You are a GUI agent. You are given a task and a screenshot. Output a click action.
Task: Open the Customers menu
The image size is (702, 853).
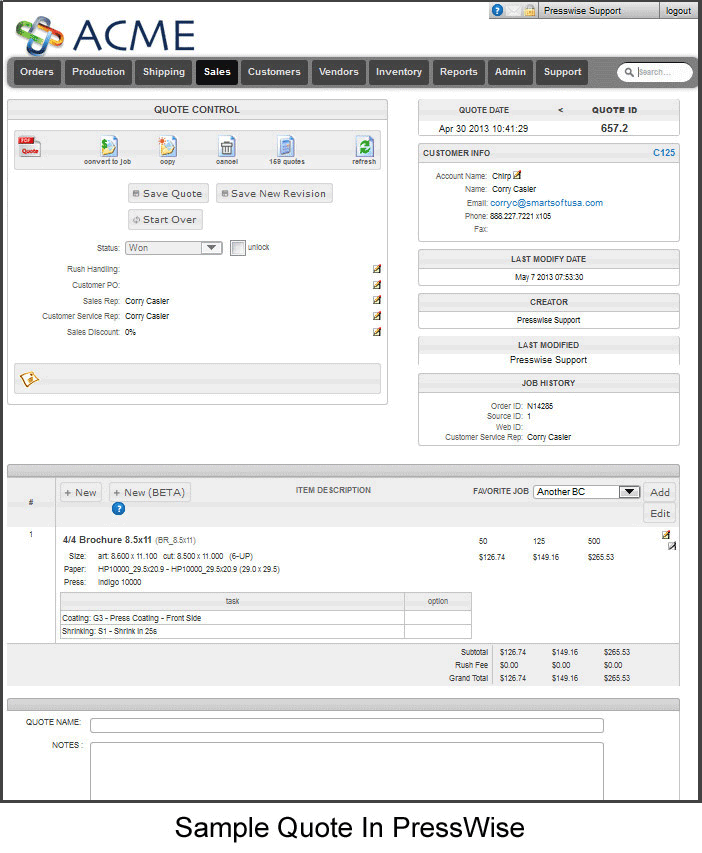(274, 72)
